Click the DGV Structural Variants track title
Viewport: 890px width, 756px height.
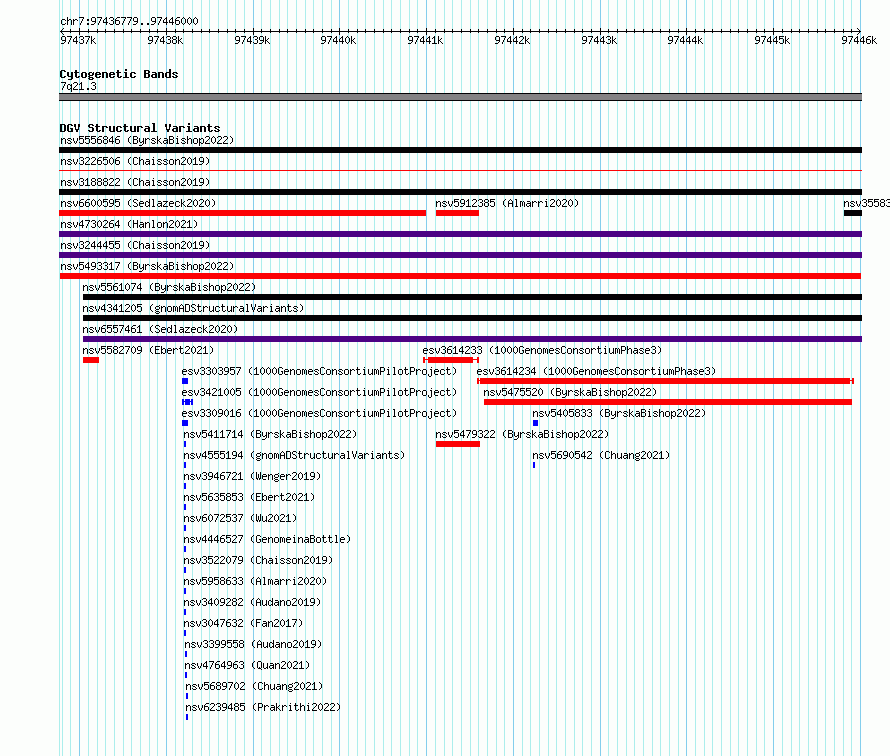point(140,128)
